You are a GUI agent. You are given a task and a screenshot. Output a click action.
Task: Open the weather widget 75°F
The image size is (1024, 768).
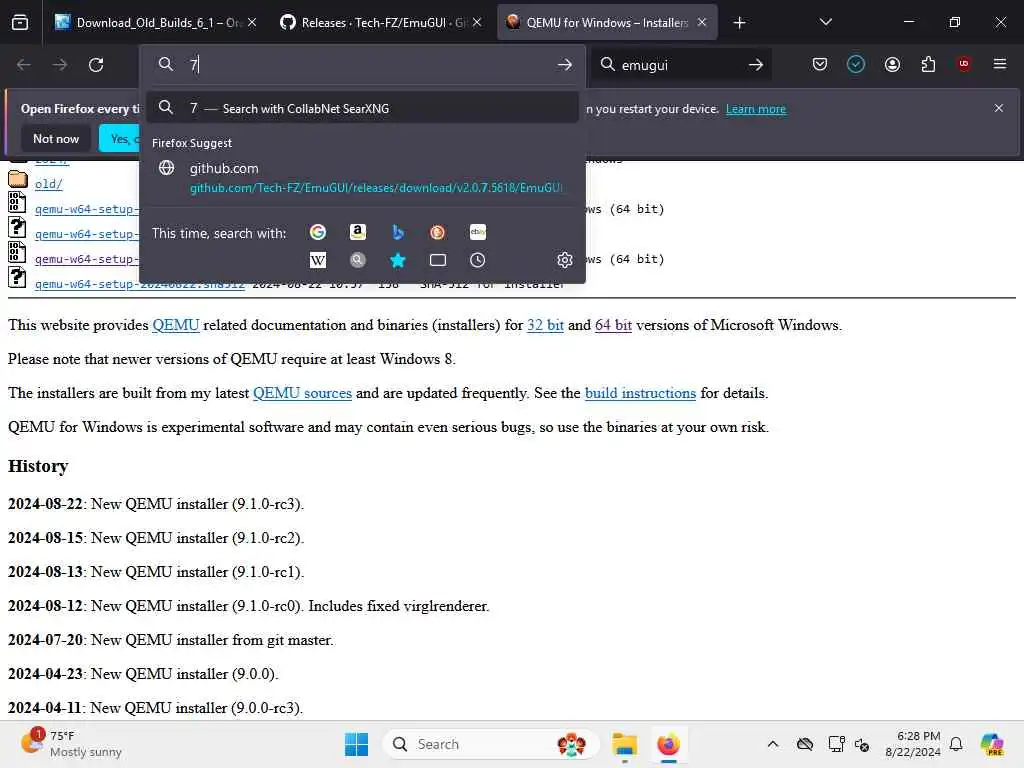click(x=71, y=743)
